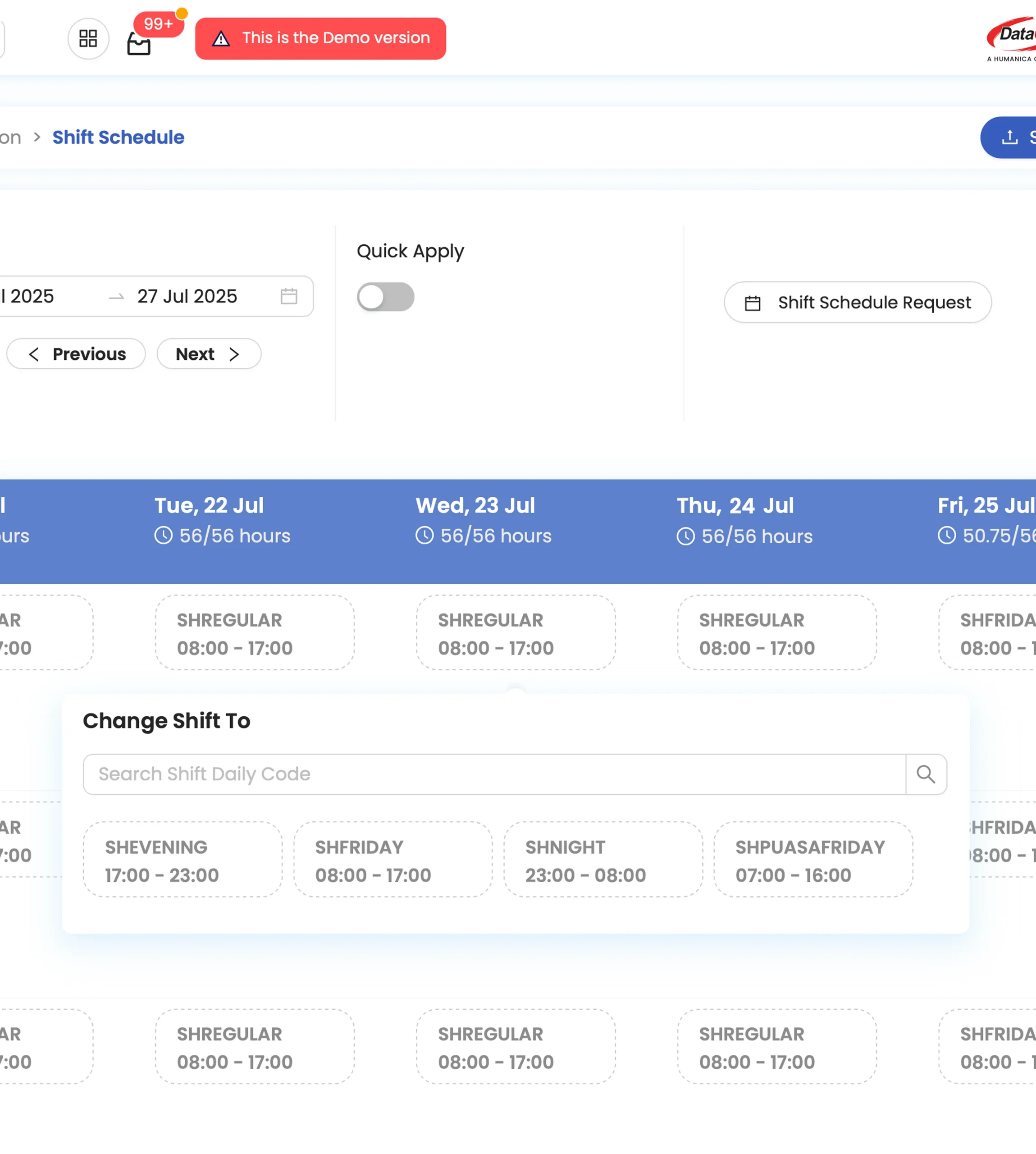Go to Next week

point(209,353)
